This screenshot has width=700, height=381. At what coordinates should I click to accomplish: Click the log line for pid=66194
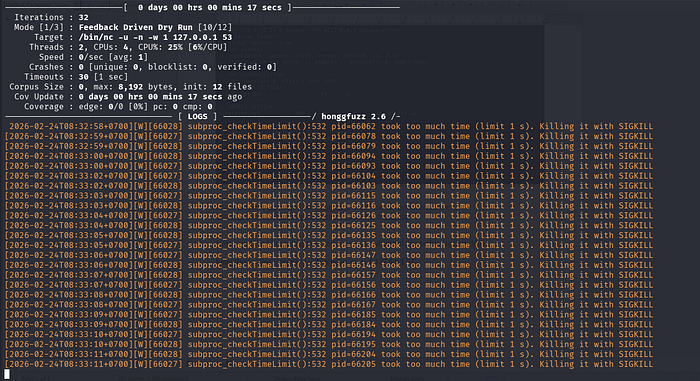click(x=329, y=334)
